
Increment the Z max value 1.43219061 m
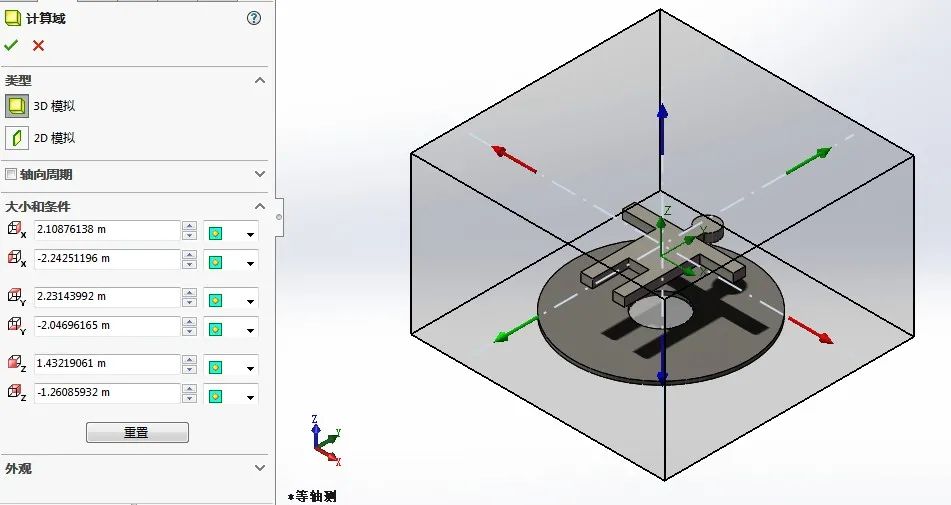(189, 359)
